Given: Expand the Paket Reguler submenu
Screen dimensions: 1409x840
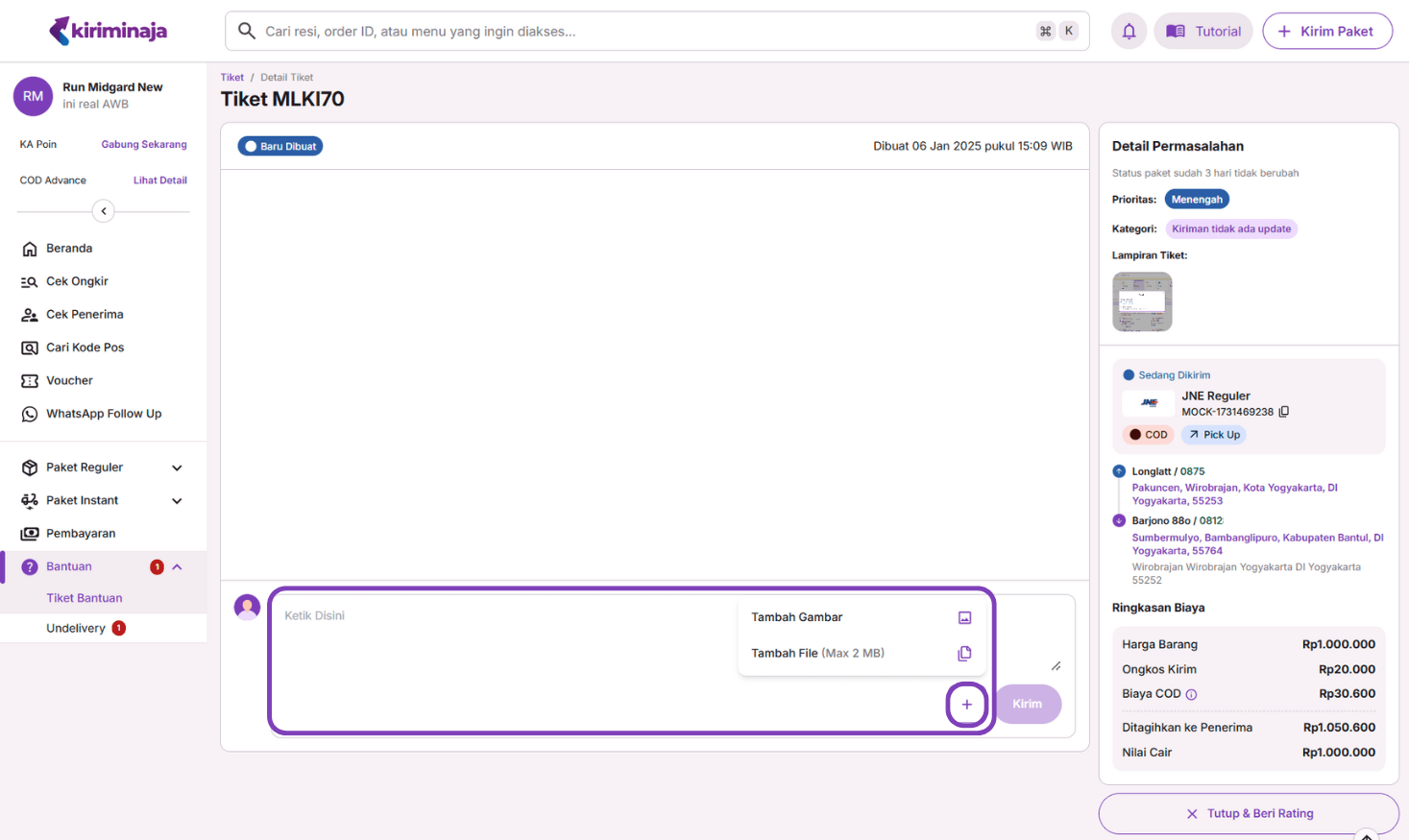Looking at the screenshot, I should [x=177, y=468].
